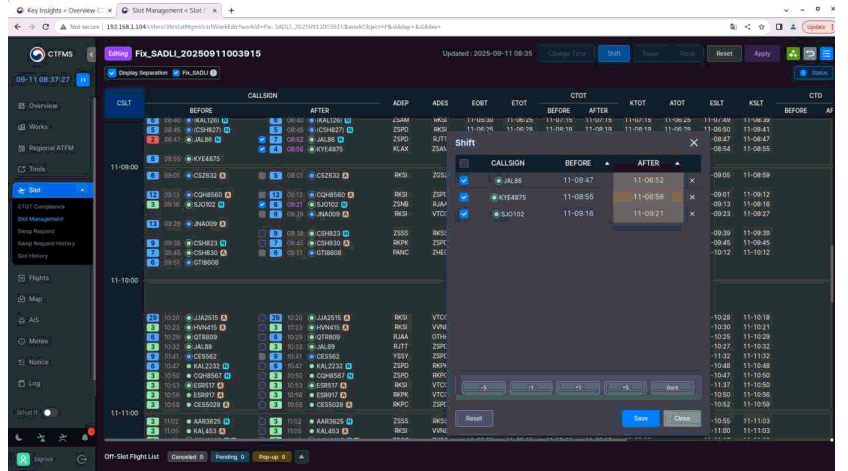
Task: Open the Notice sidebar section
Action: (x=38, y=362)
